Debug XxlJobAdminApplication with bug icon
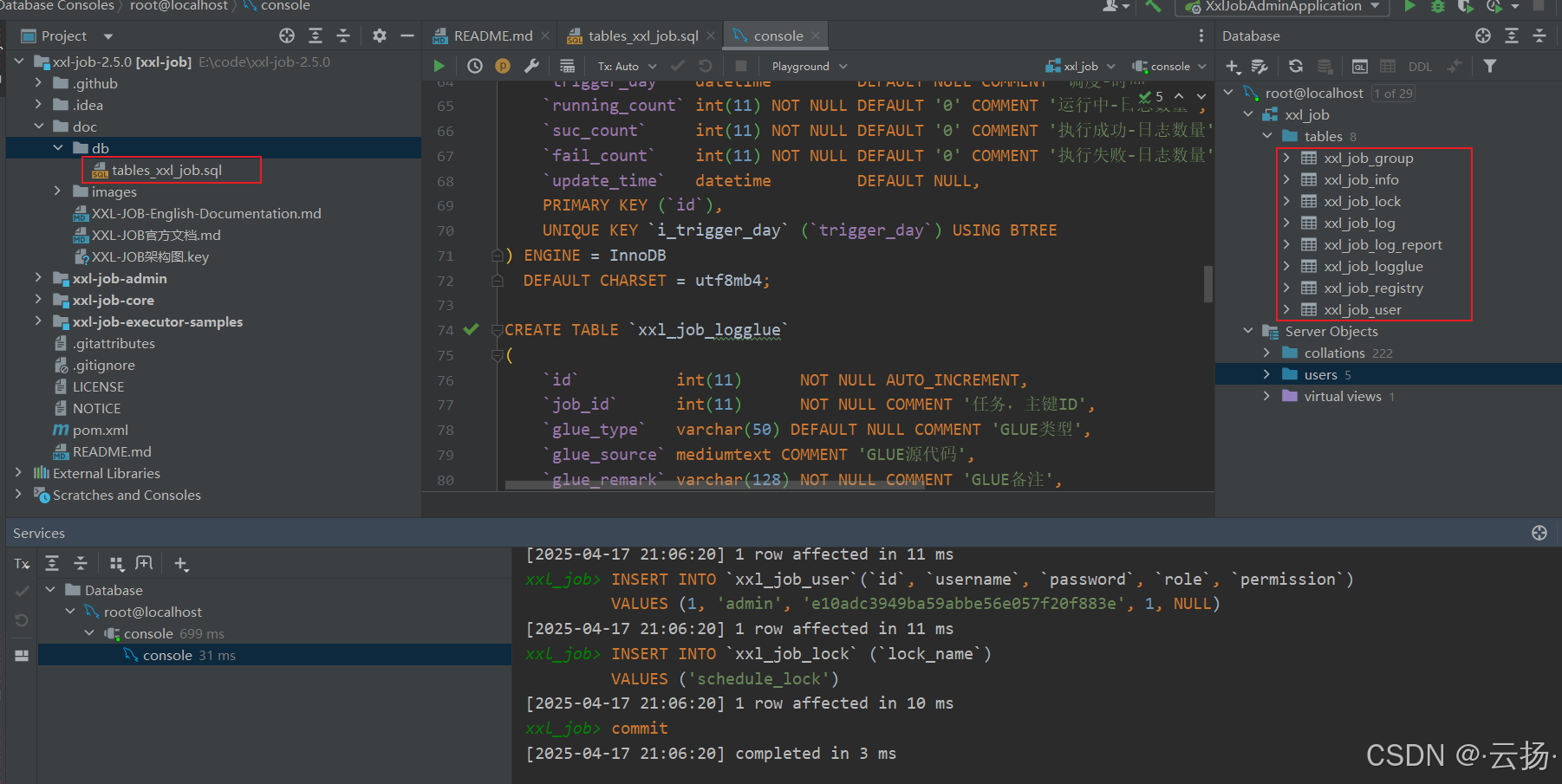 [1438, 6]
